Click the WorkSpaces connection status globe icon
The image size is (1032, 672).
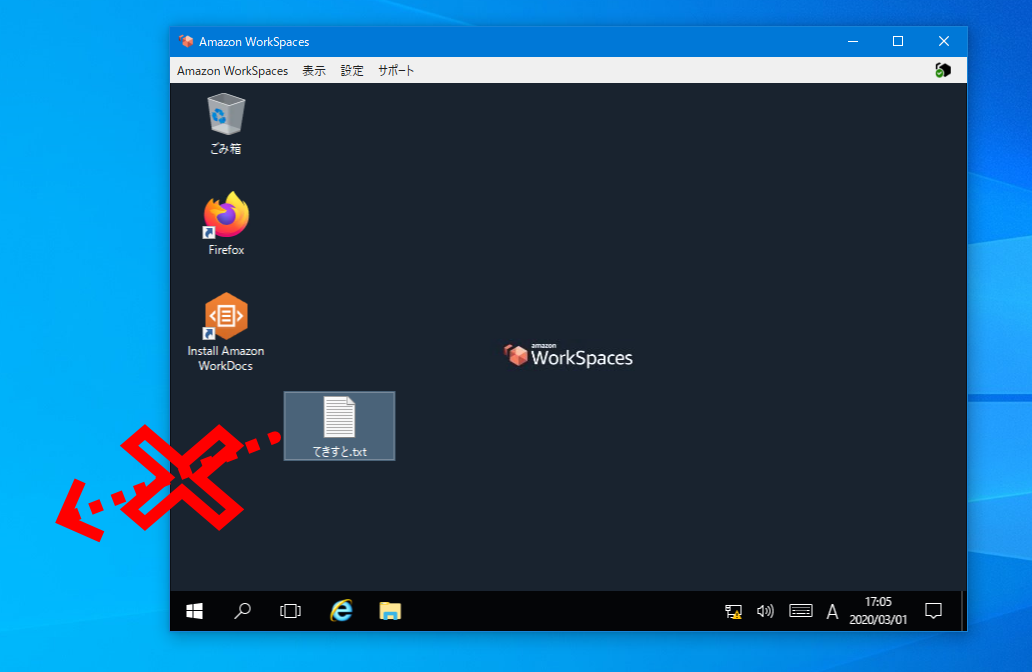click(941, 70)
